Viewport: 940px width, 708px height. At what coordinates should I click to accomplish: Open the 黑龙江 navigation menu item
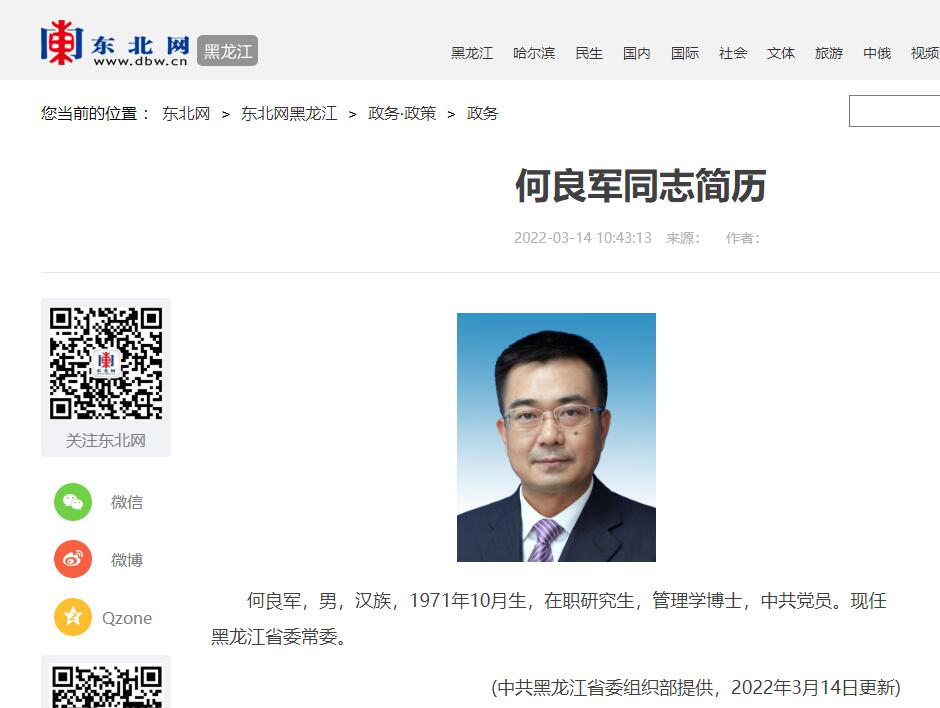coord(472,53)
